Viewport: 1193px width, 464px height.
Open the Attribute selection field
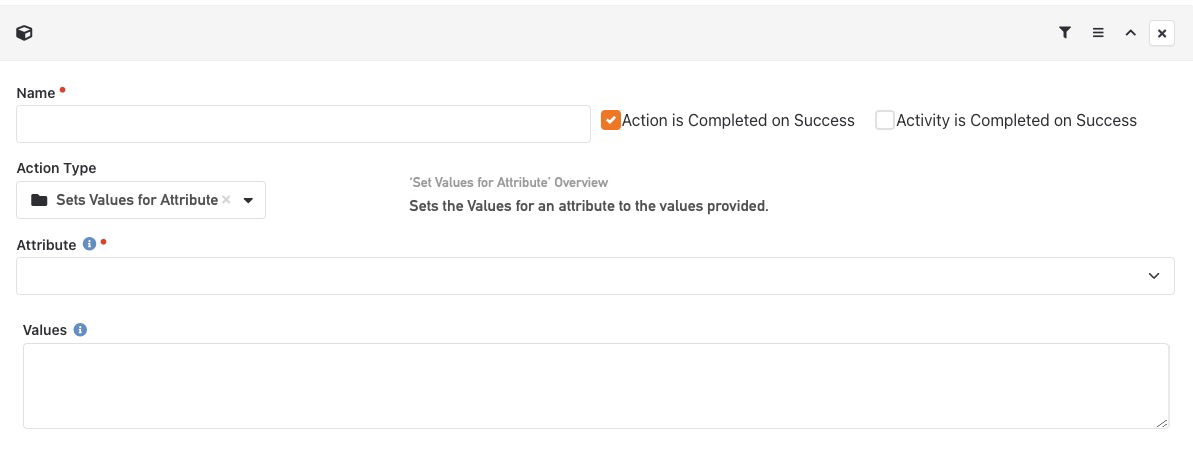point(595,276)
